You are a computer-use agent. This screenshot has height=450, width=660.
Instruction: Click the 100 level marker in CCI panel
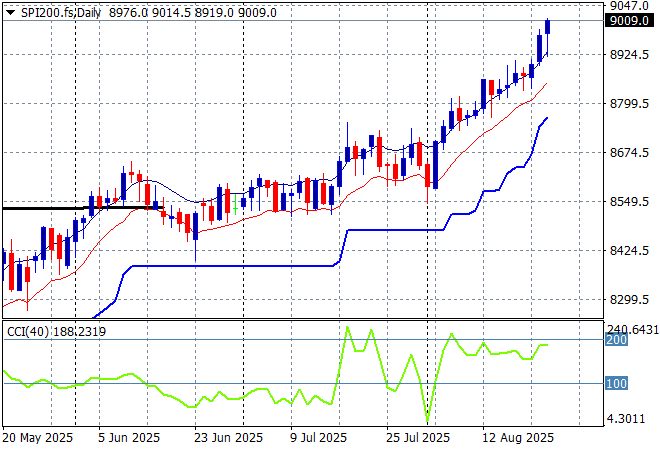pos(617,384)
